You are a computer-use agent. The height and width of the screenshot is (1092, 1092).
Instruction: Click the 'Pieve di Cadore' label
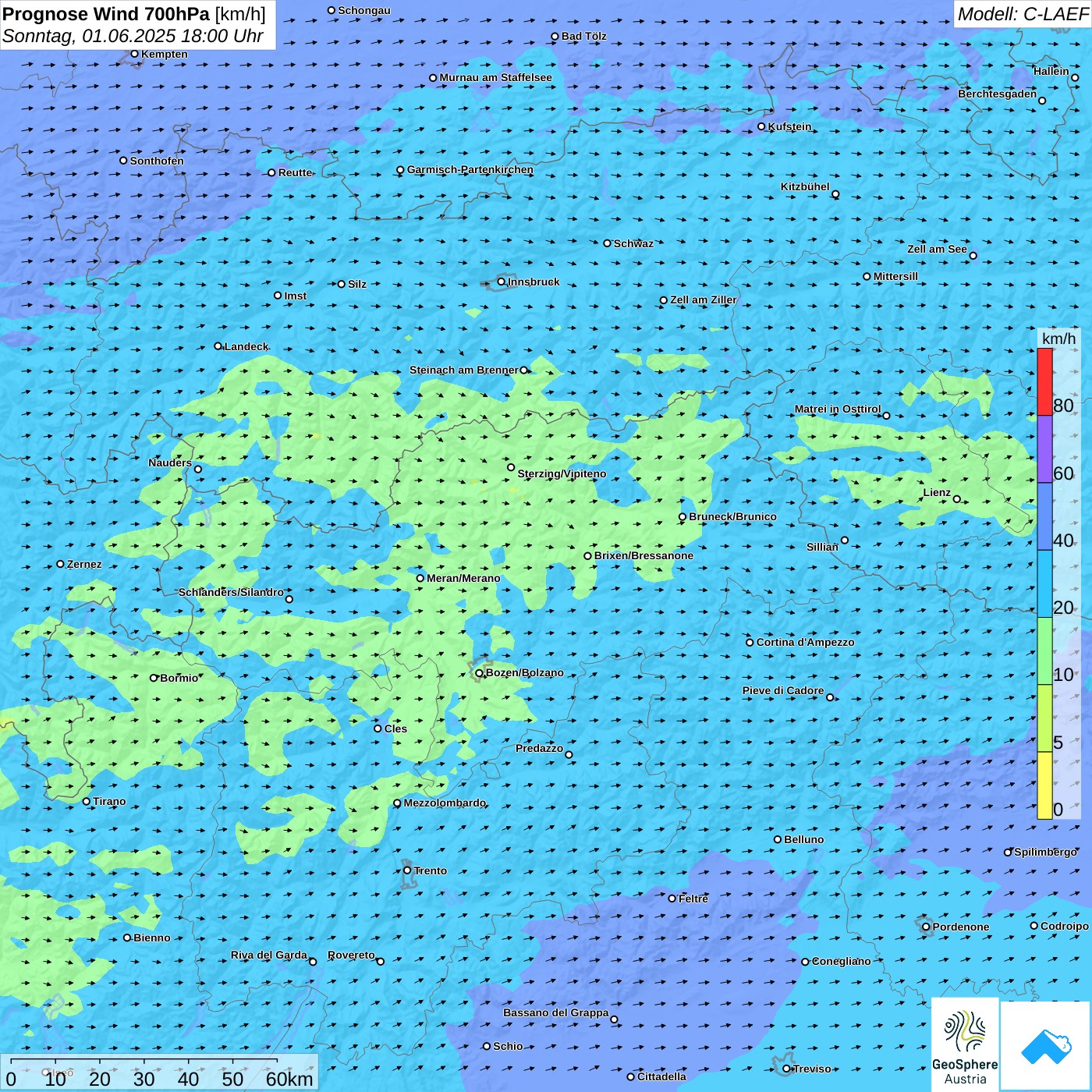point(783,690)
